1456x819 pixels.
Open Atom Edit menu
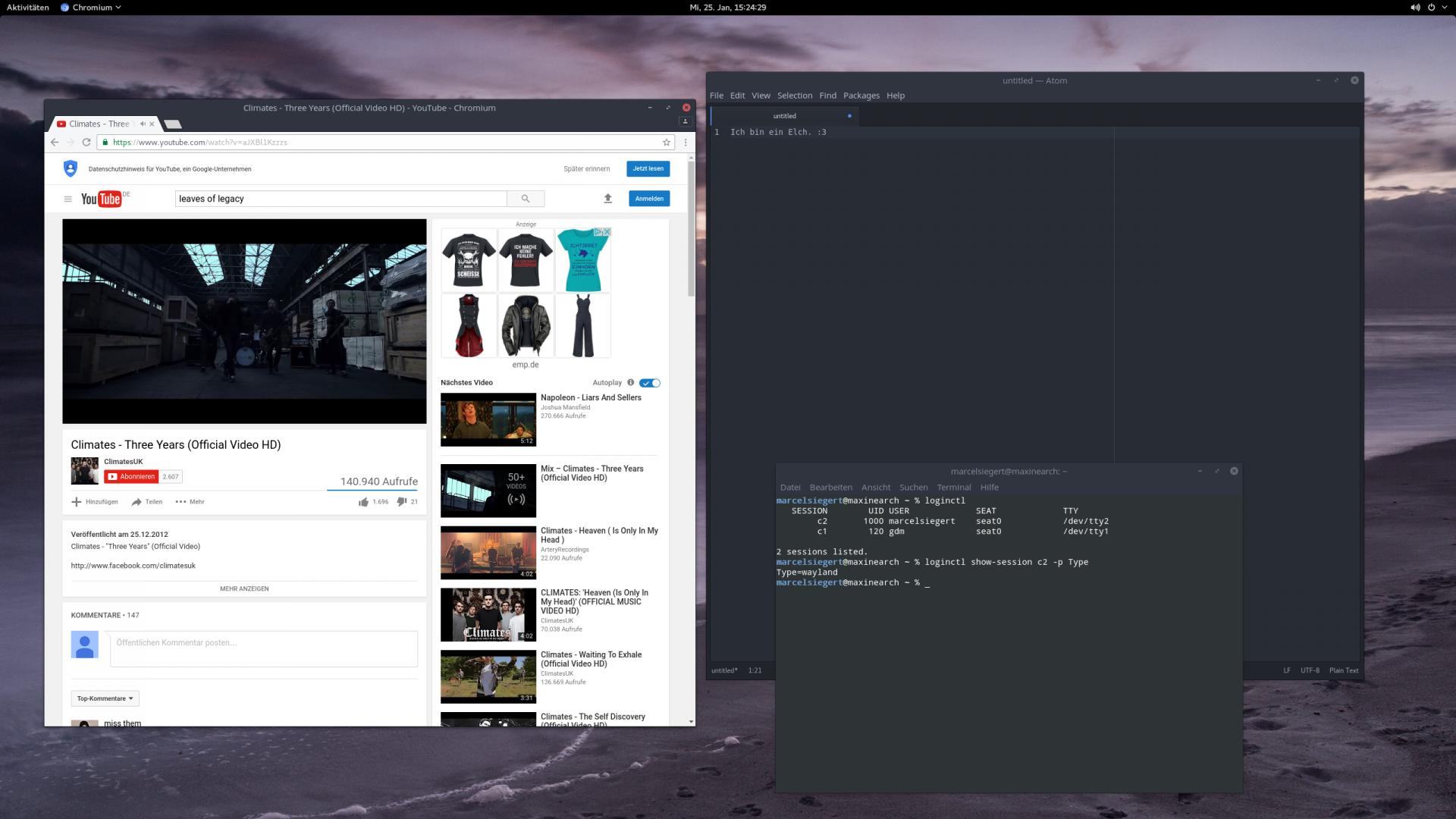(737, 96)
